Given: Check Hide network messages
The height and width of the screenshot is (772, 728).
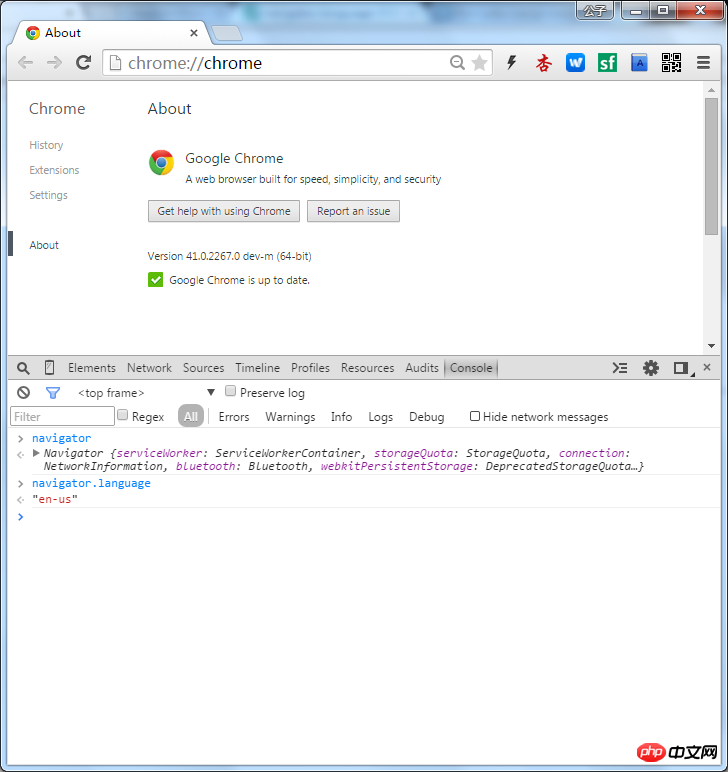Looking at the screenshot, I should tap(475, 416).
